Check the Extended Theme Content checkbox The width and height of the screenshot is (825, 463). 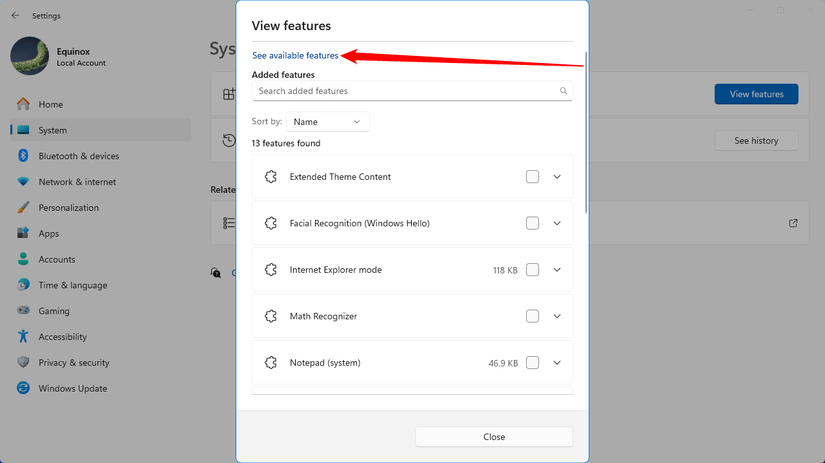click(x=532, y=177)
